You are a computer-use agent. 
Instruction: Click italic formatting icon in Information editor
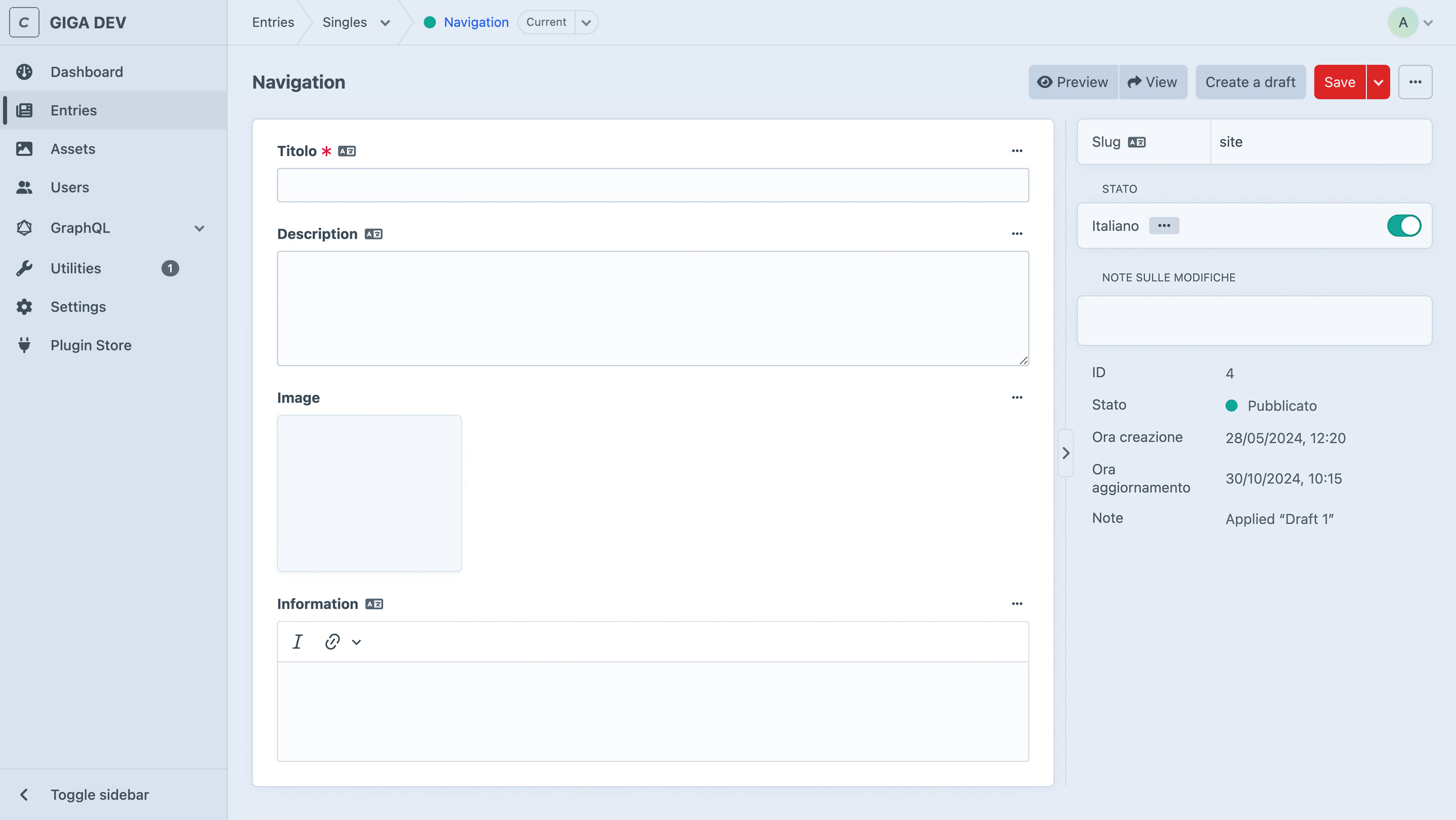[297, 641]
